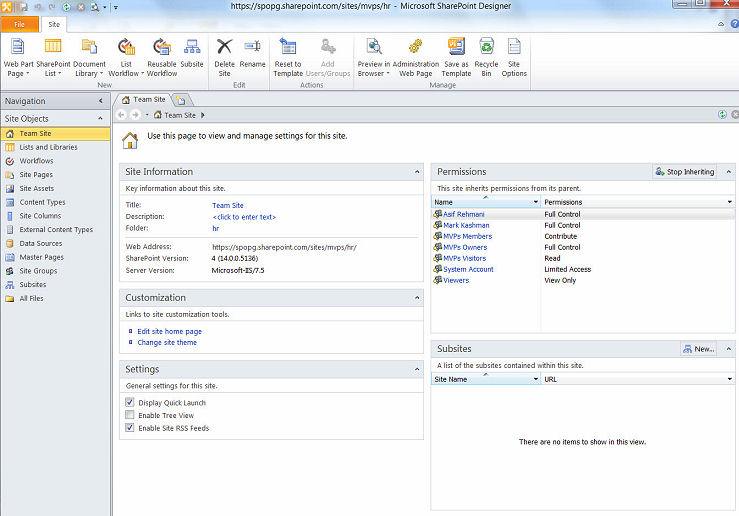Viewport: 739px width, 516px height.
Task: Open the Name column filter dropdown
Action: click(535, 202)
